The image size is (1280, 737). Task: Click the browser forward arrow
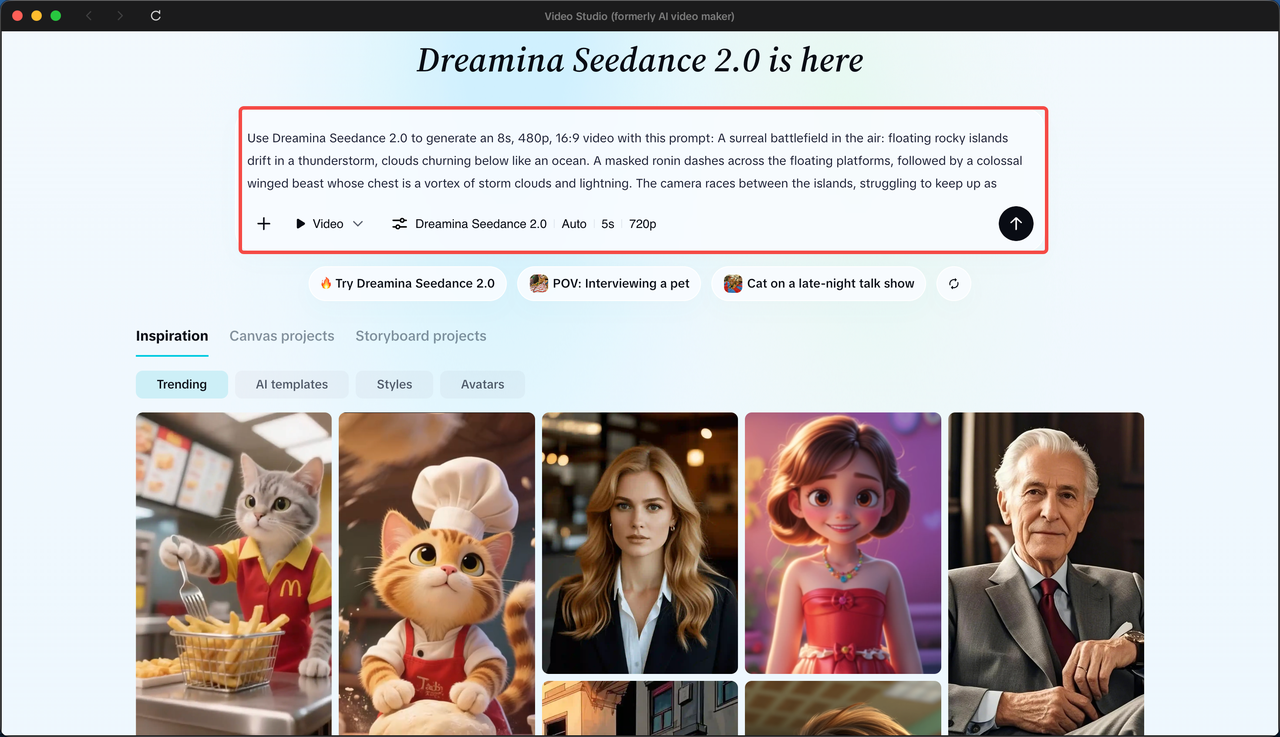(x=120, y=16)
